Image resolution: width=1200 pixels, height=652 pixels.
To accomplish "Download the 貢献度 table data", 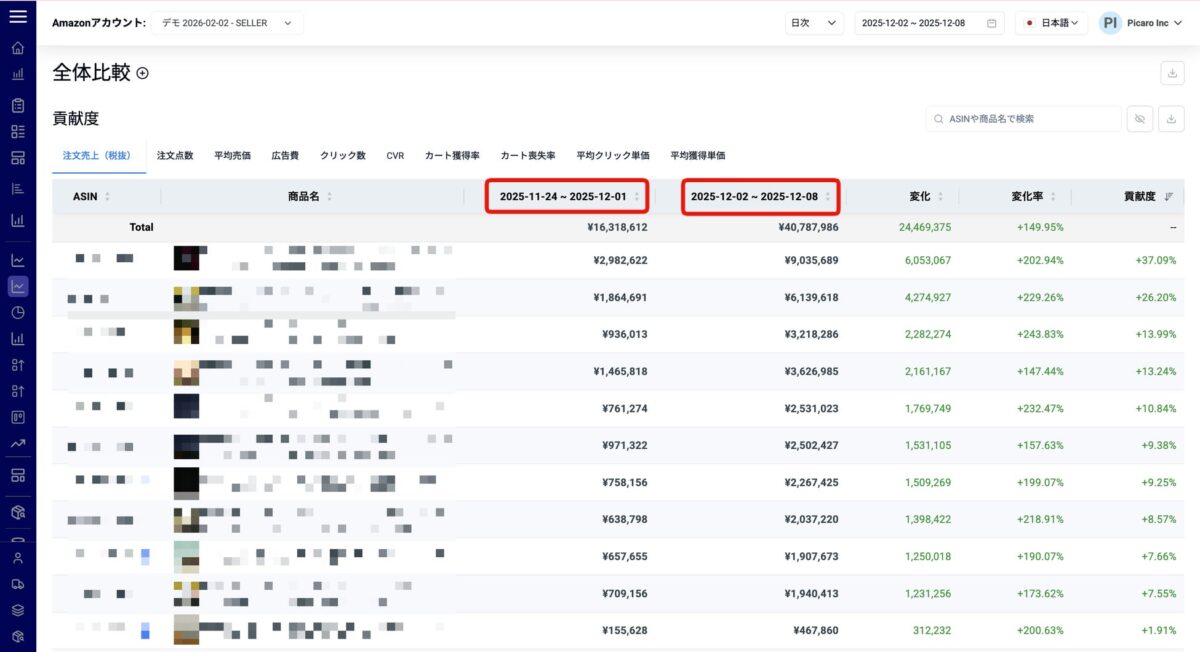I will click(1171, 119).
